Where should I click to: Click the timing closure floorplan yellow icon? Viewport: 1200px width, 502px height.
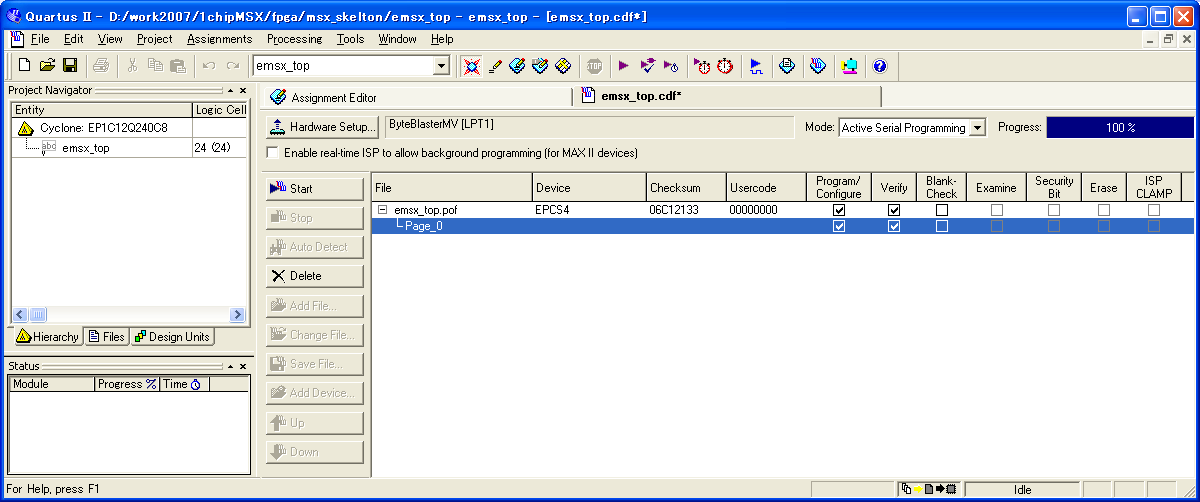click(x=562, y=66)
